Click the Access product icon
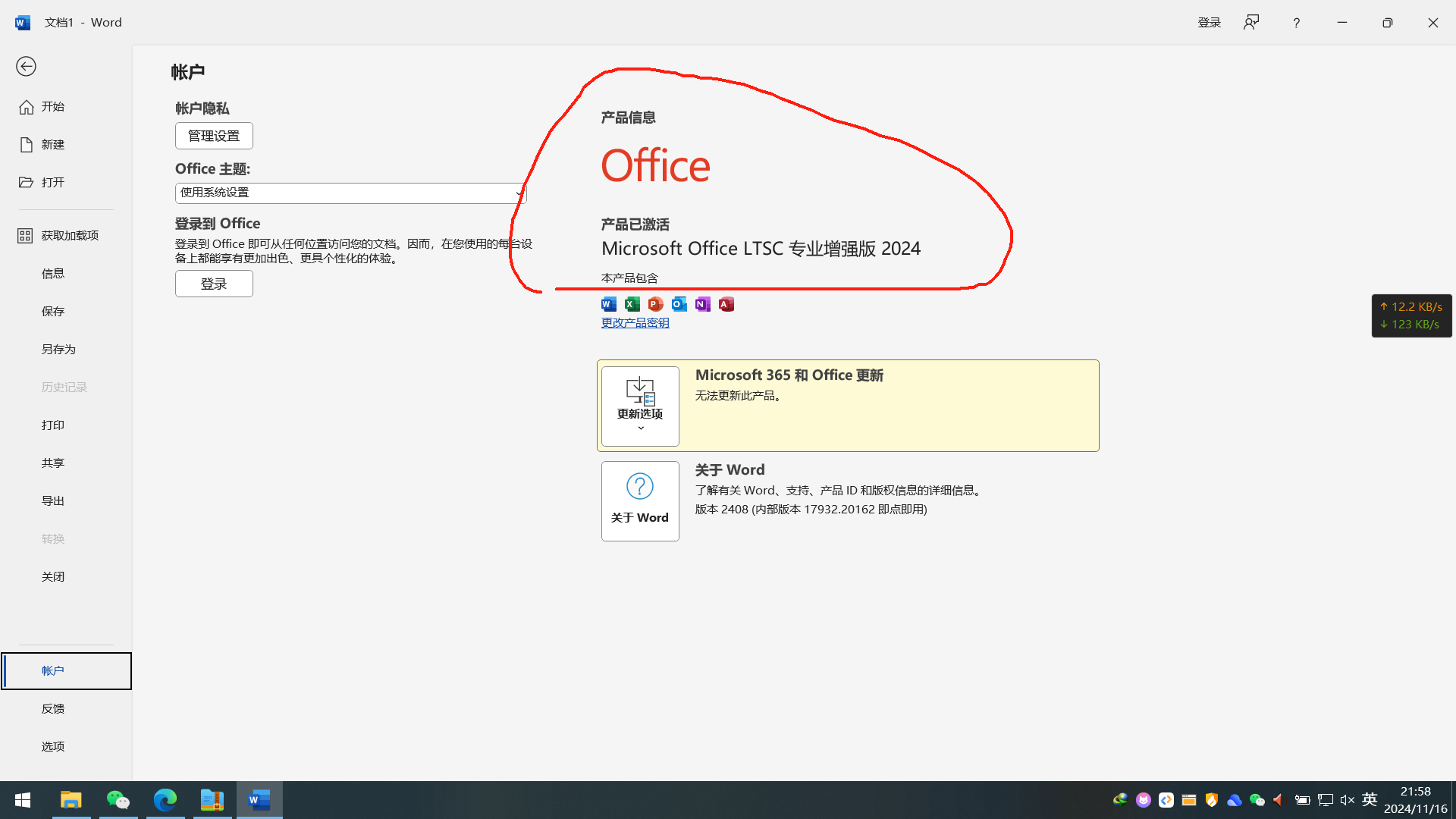Image resolution: width=1456 pixels, height=819 pixels. 726,304
